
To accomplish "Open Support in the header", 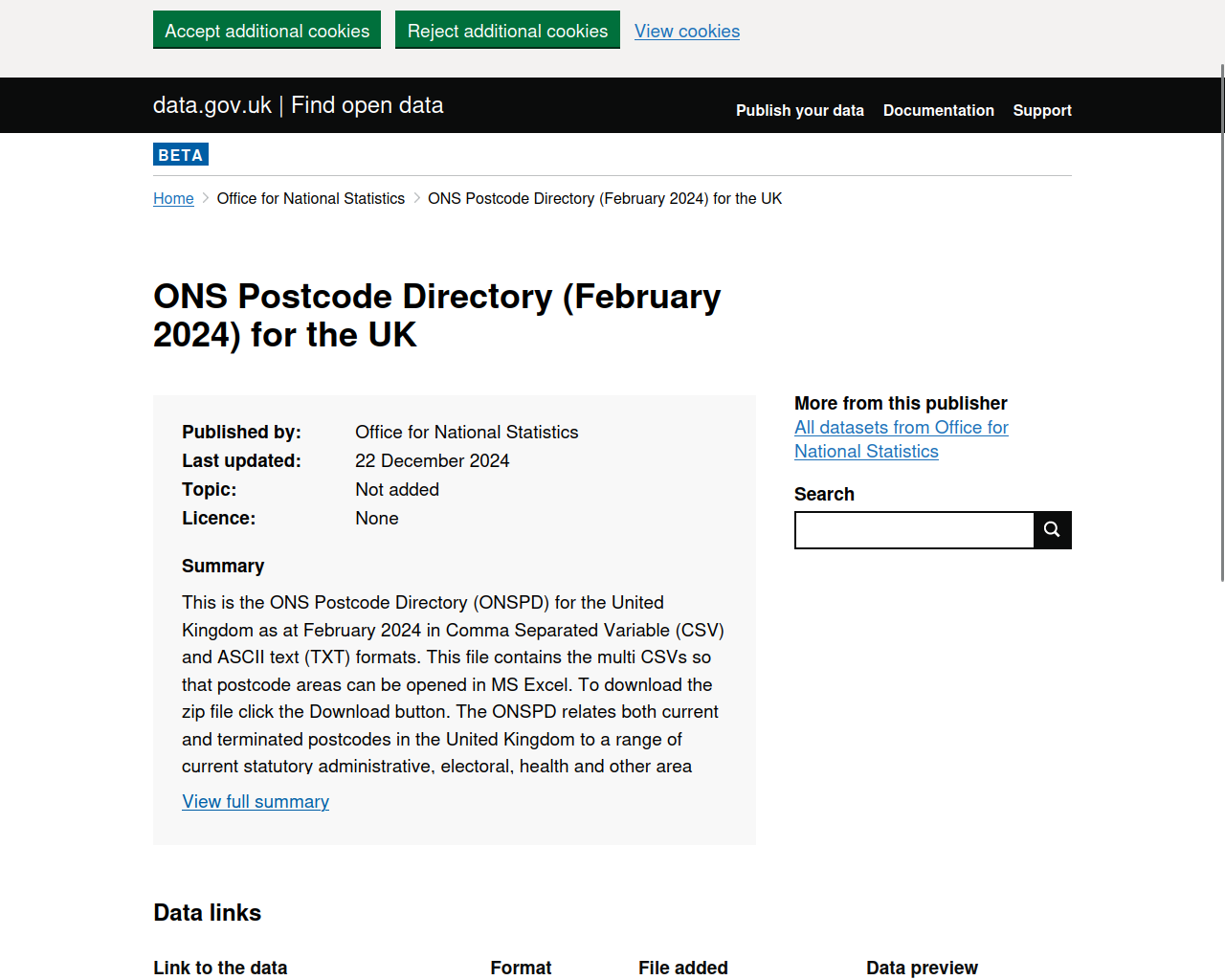I will click(1042, 110).
